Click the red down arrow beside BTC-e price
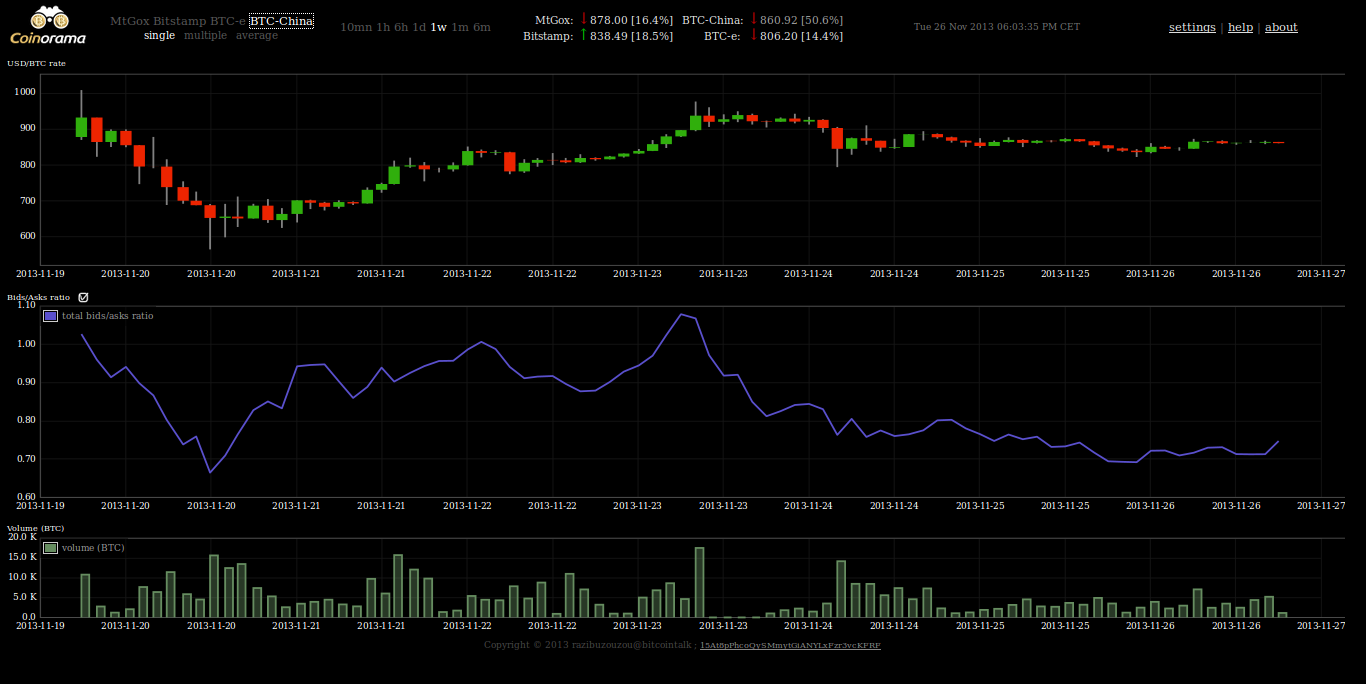Screen dimensions: 1366x684 coord(753,35)
